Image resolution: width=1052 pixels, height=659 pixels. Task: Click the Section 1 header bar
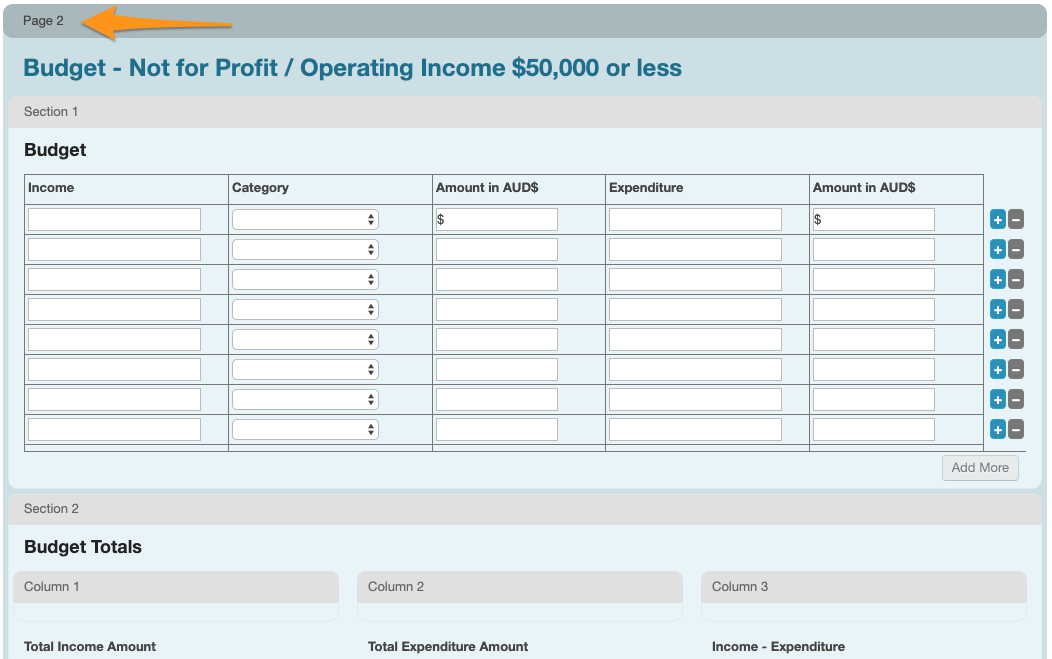point(525,112)
